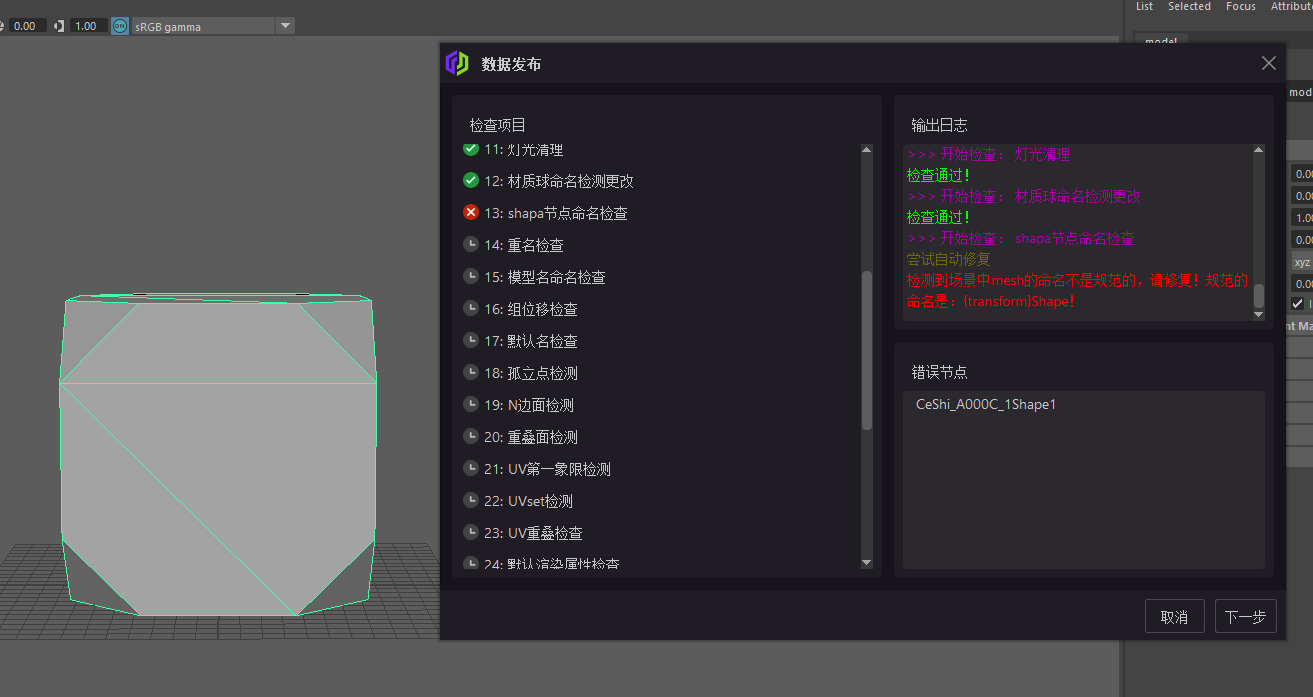
Task: Click the exposure icon in the viewport toolbar
Action: click(x=4, y=25)
